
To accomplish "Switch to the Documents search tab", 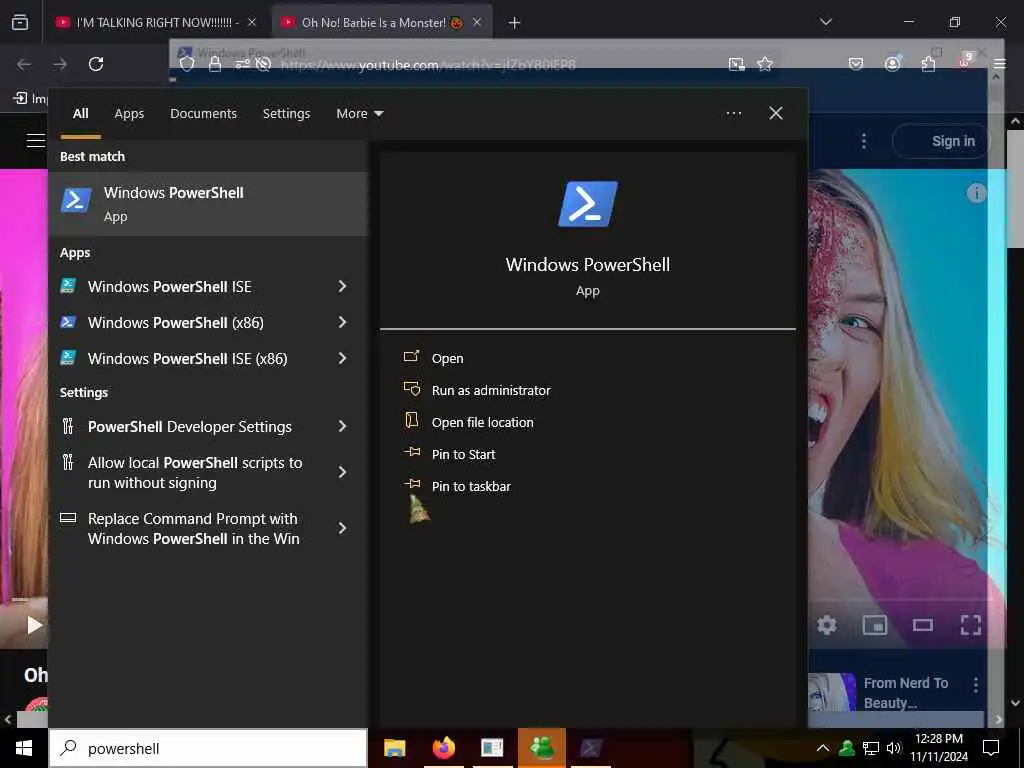I will [x=203, y=114].
